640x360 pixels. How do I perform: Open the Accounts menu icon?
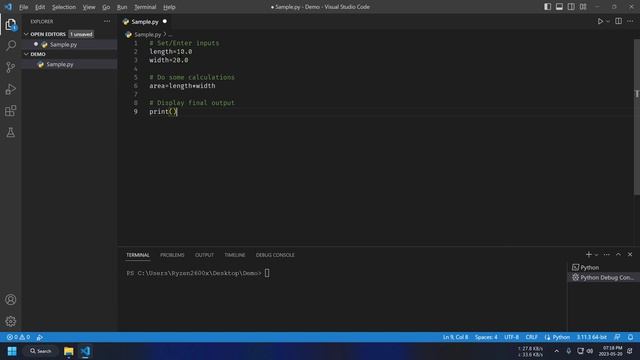pos(11,300)
